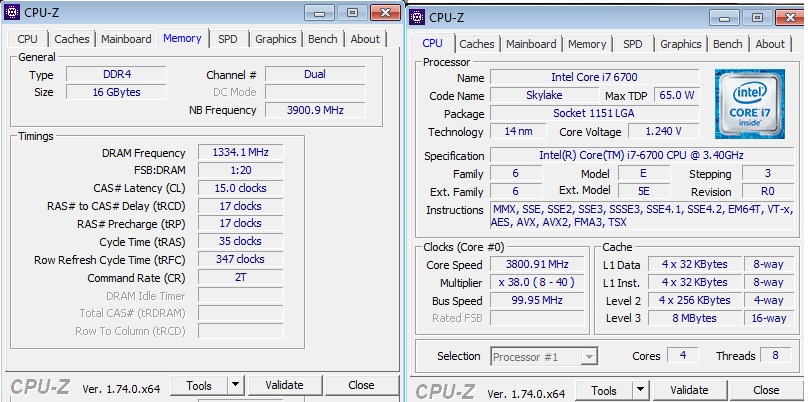
Task: Click CPU-Z app icon in left window title bar
Action: tap(12, 12)
